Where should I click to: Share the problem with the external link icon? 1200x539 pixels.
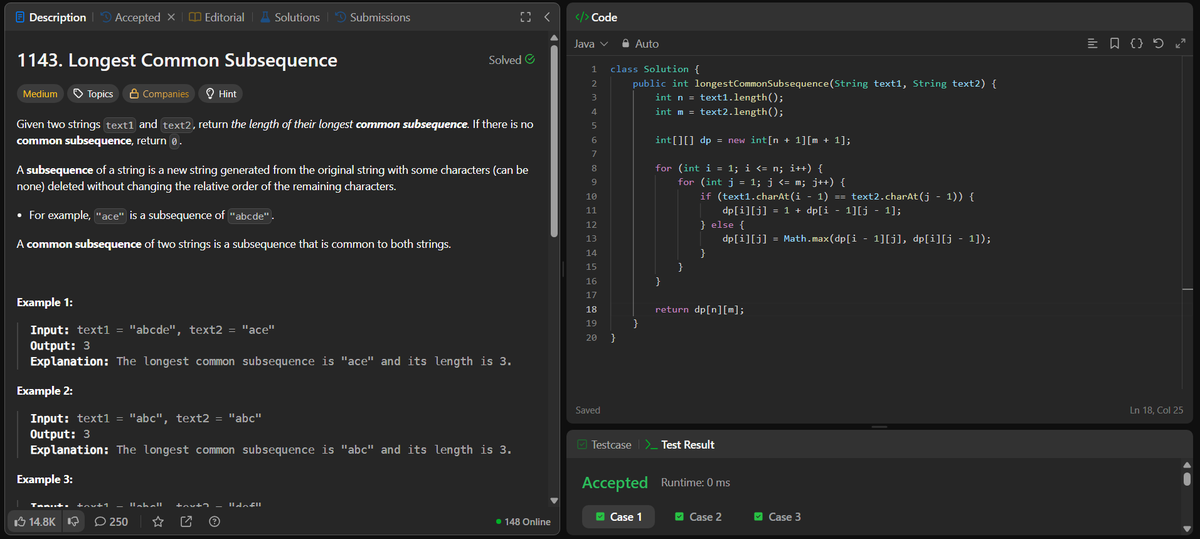(186, 521)
